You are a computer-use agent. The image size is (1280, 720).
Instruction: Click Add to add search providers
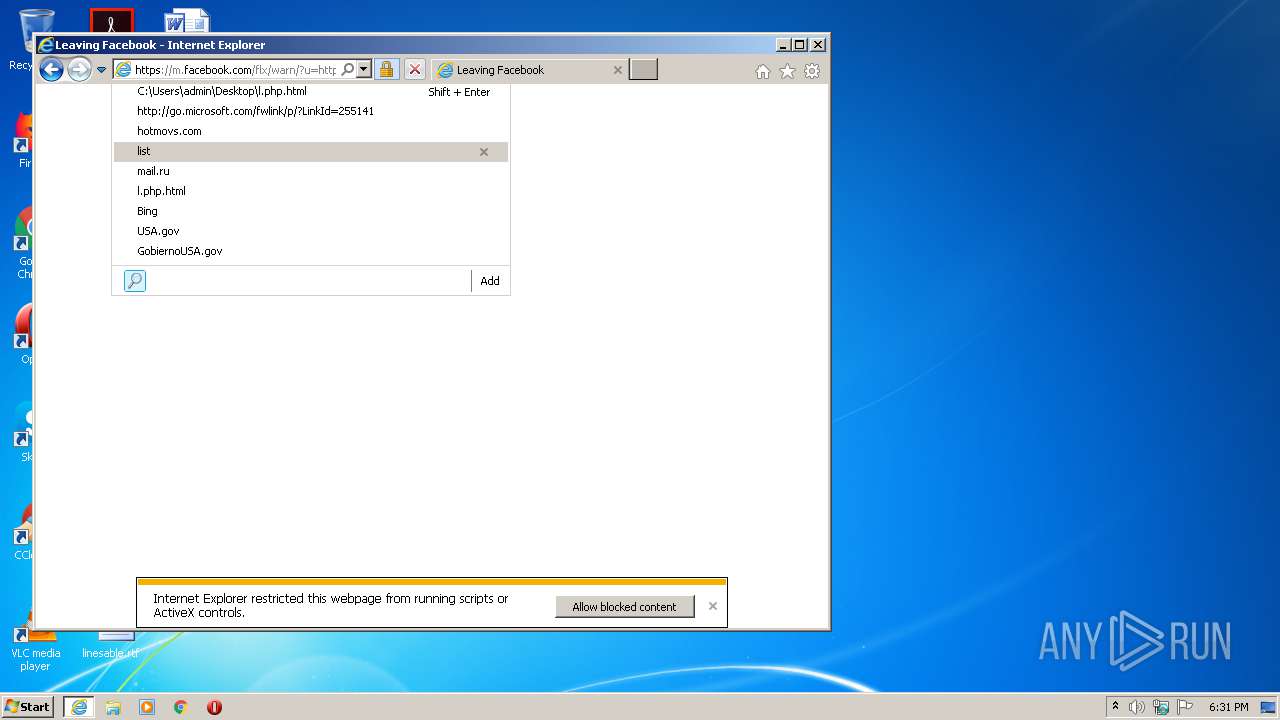[490, 281]
